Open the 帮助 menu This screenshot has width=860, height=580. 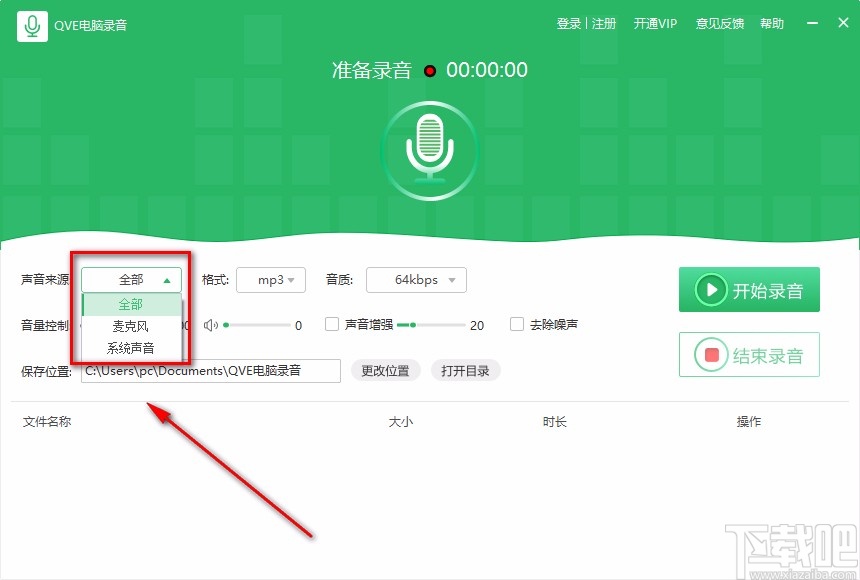772,23
